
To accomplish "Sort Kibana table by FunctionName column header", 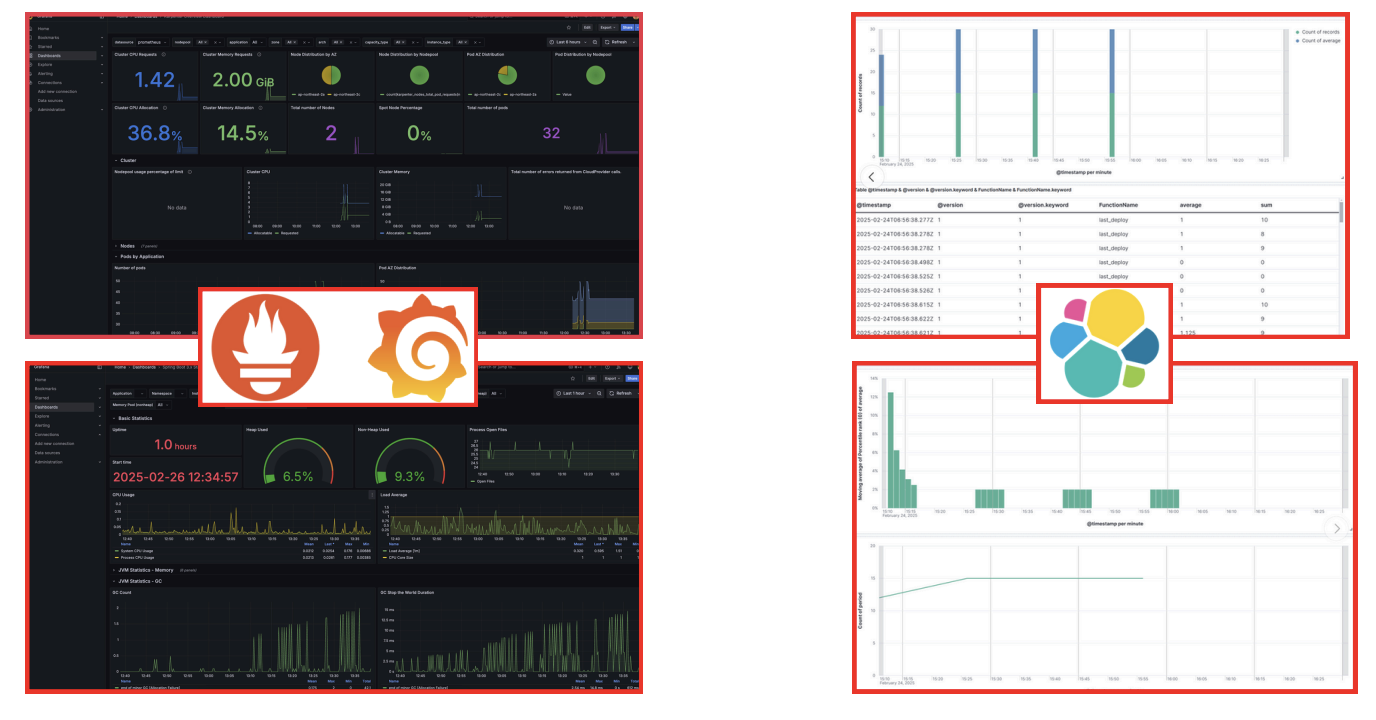I will [x=1118, y=205].
